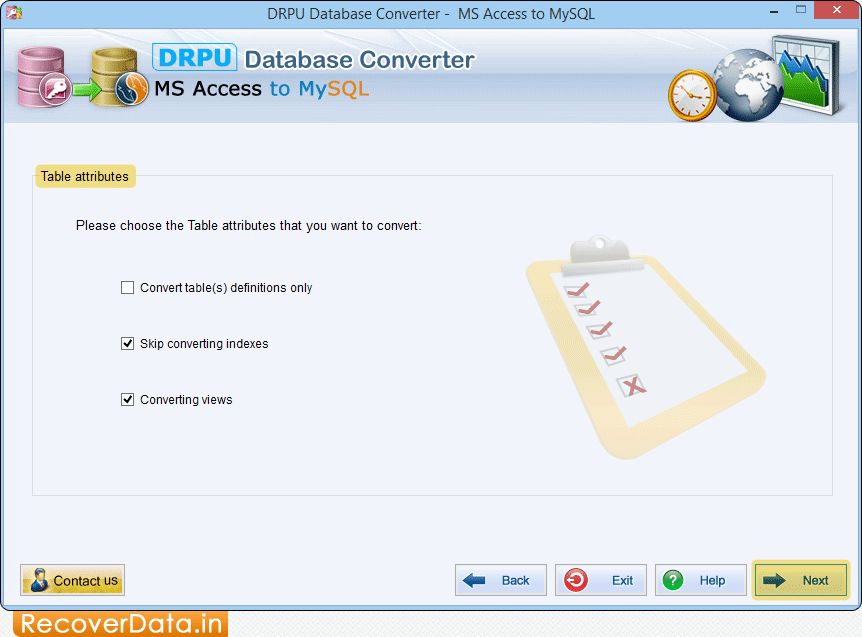
Task: Go to previous step with Back
Action: [501, 580]
